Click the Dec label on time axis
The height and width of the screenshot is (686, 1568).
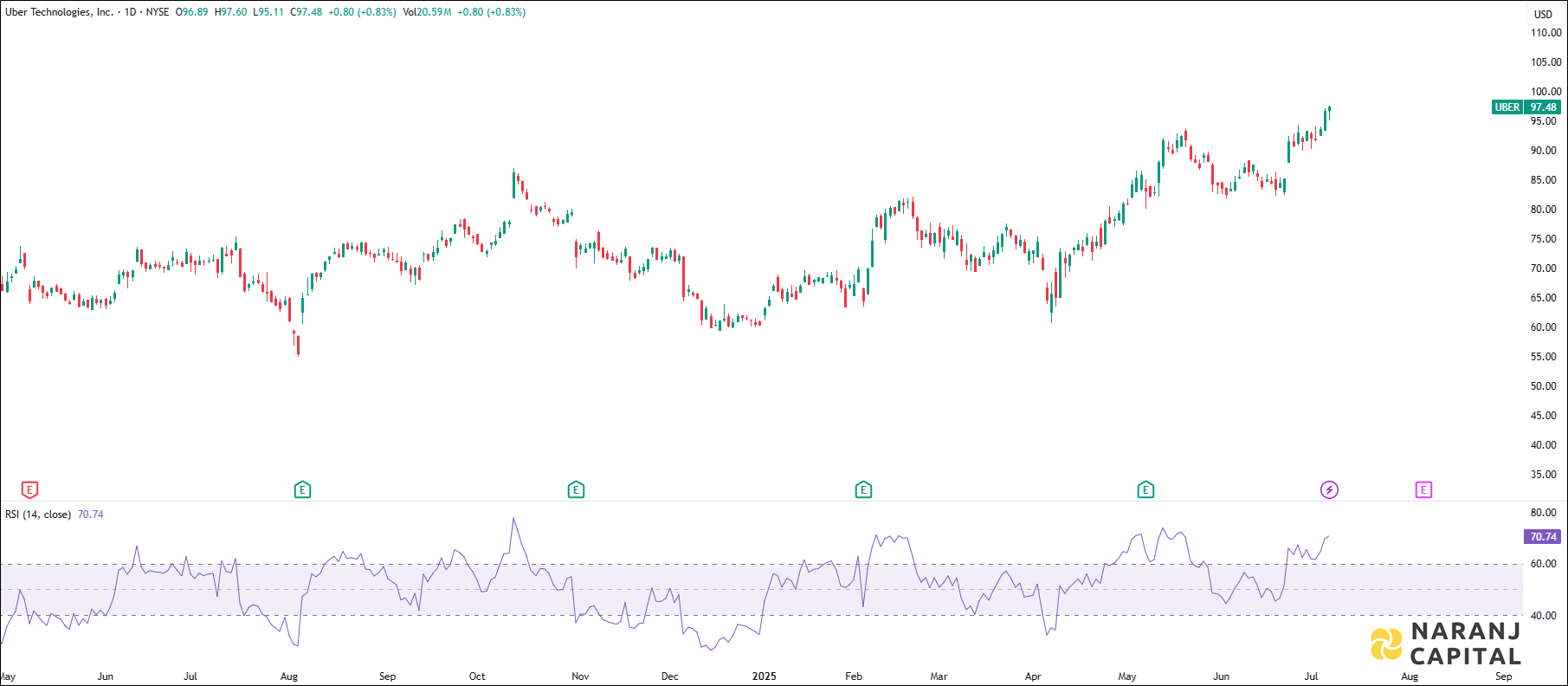click(669, 676)
